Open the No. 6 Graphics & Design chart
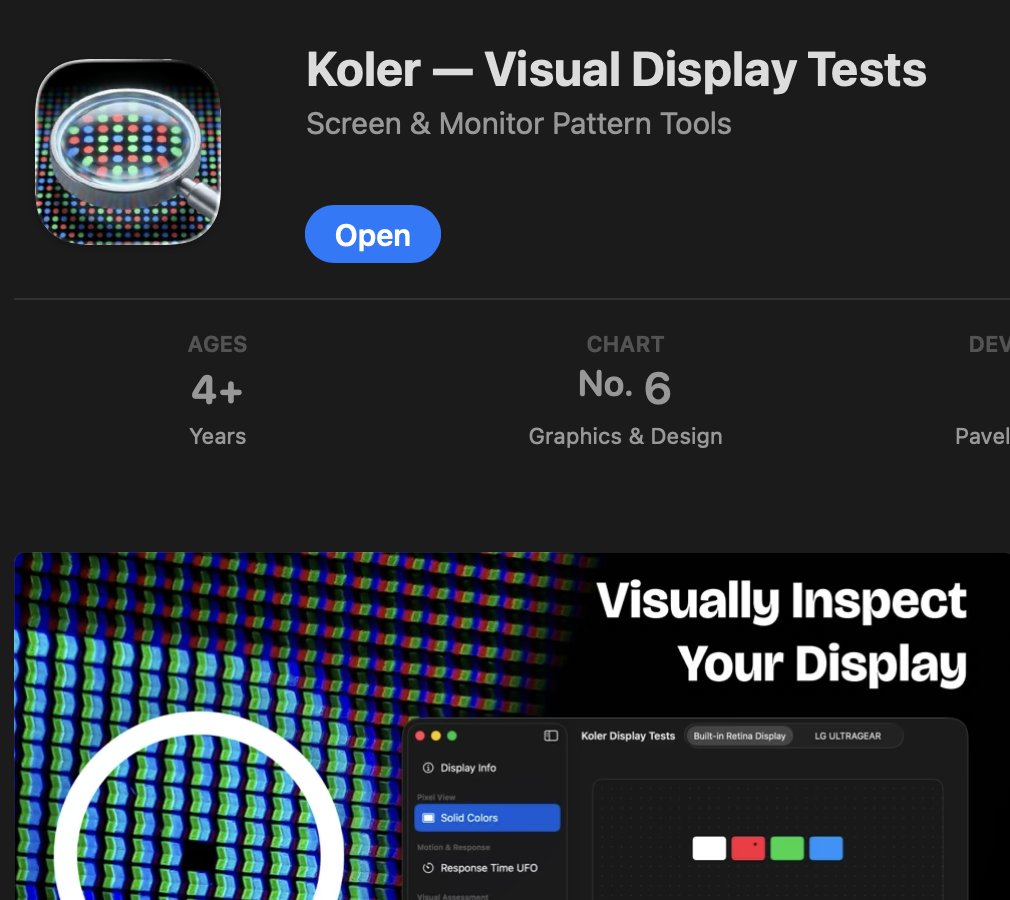1010x900 pixels. [x=625, y=390]
